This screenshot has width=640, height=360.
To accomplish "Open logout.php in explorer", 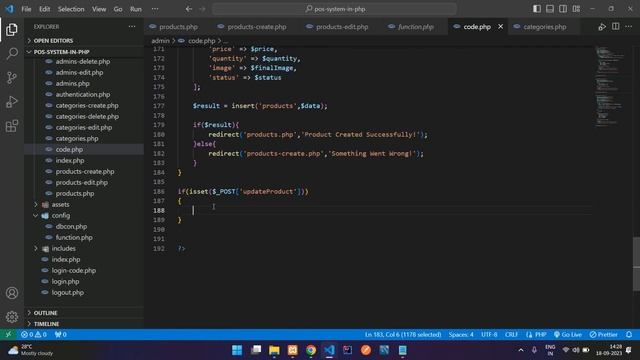I will 67,293.
